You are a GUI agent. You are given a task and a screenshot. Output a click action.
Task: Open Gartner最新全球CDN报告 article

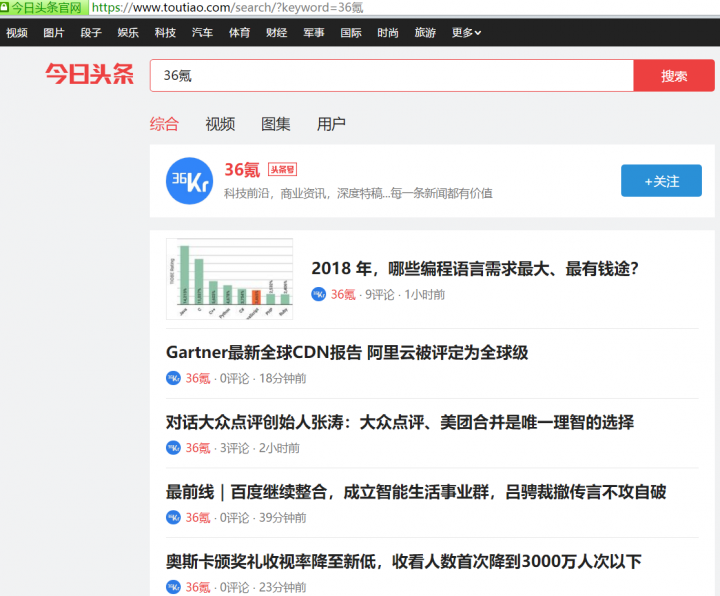347,353
